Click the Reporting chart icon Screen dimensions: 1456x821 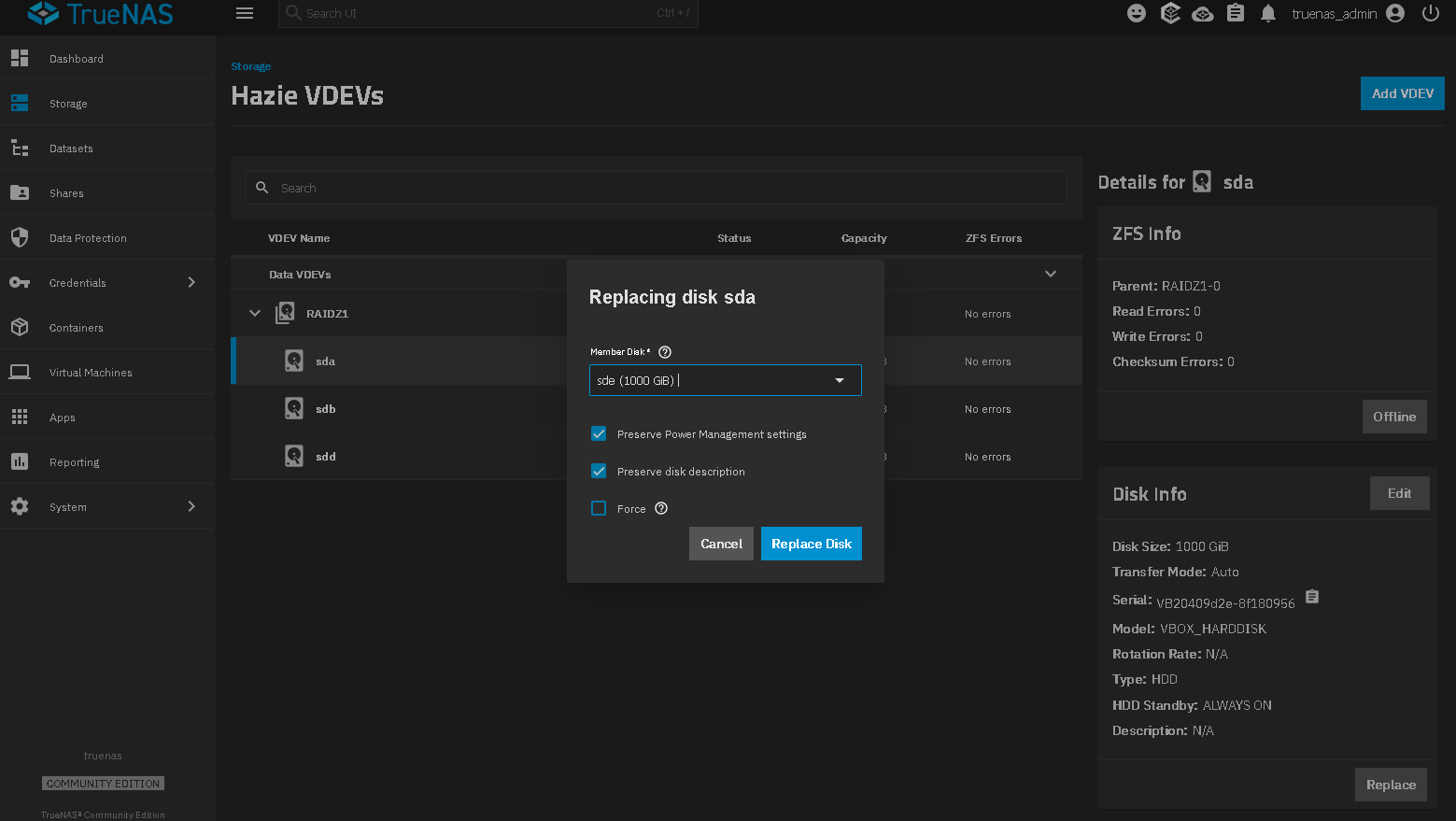click(20, 461)
